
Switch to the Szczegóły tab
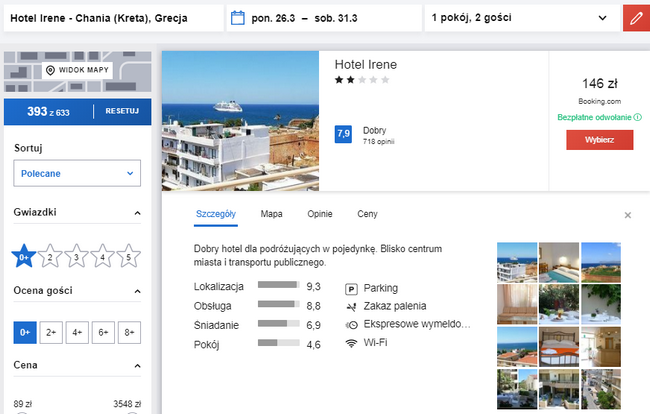[216, 214]
